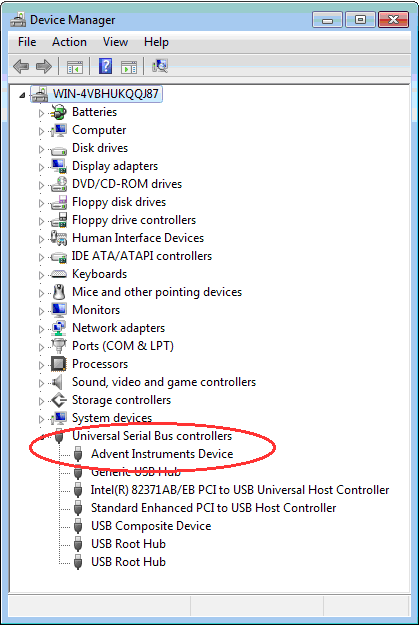The width and height of the screenshot is (419, 625).
Task: Expand the Disk drives node
Action: [x=41, y=149]
